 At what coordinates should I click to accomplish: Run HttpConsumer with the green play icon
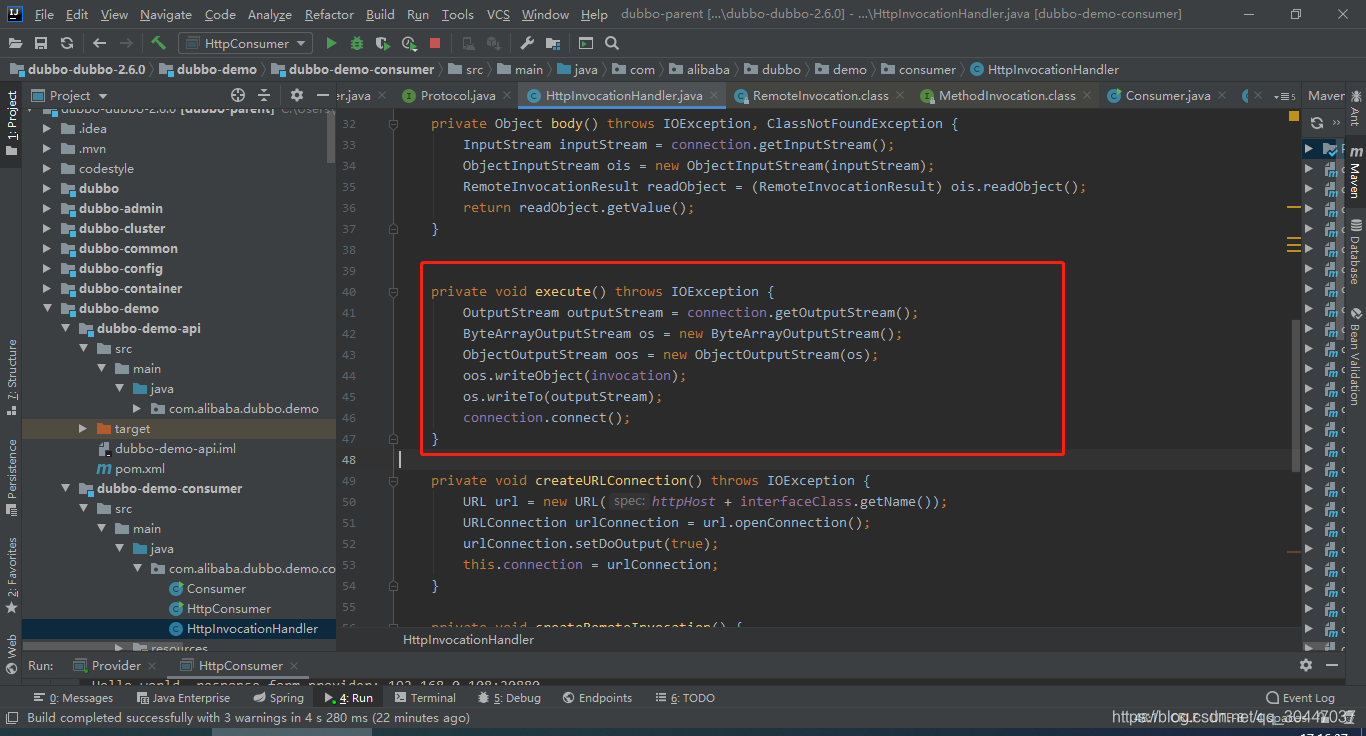pos(332,43)
